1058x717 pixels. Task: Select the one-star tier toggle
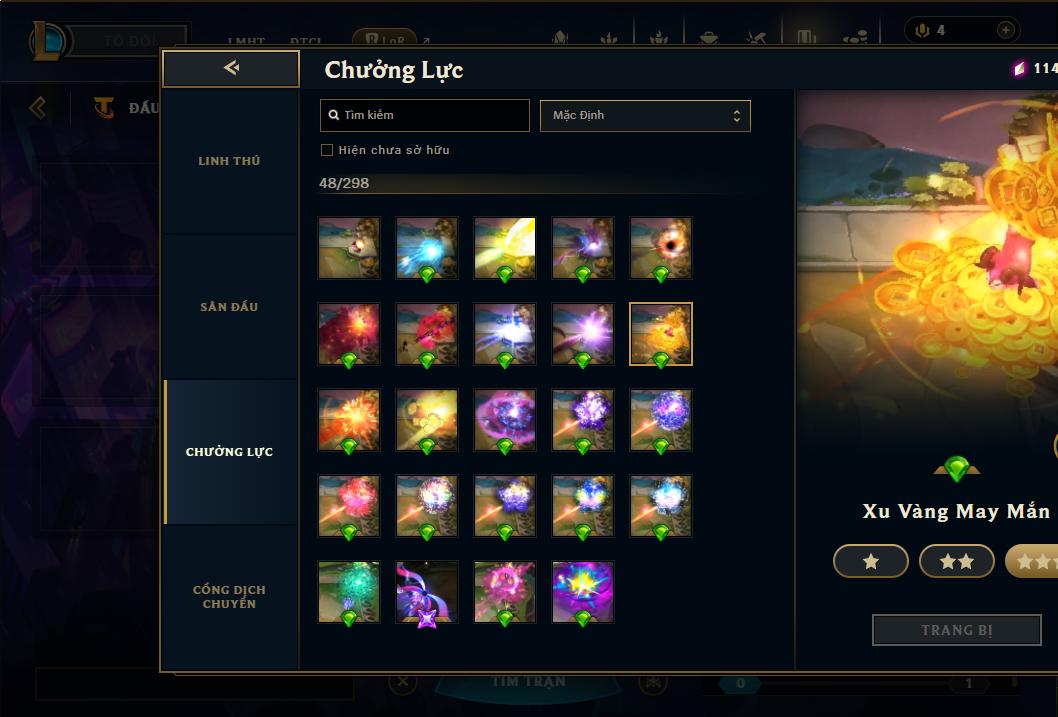pyautogui.click(x=870, y=561)
